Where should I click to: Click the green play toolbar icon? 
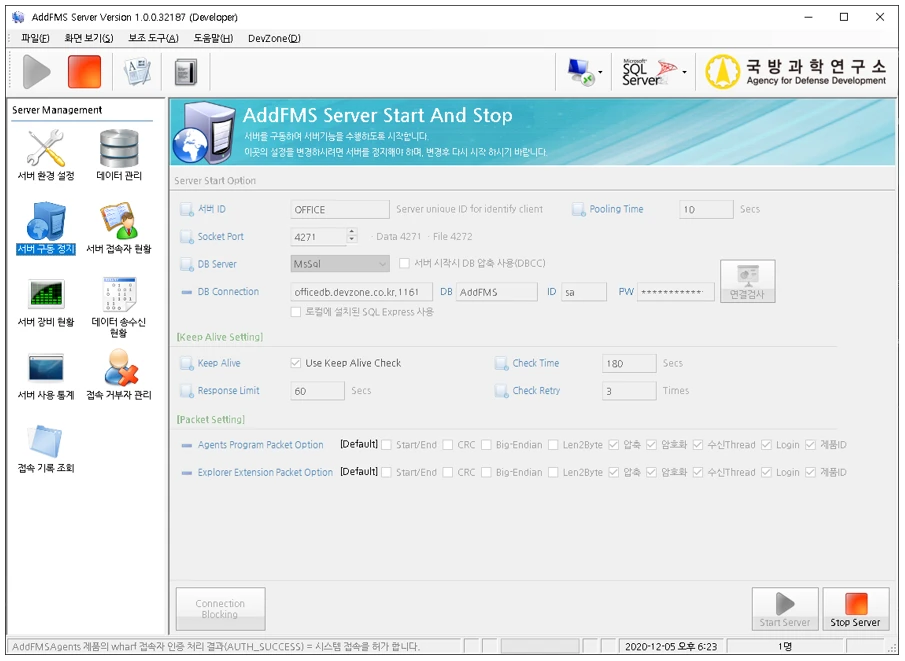click(x=36, y=72)
